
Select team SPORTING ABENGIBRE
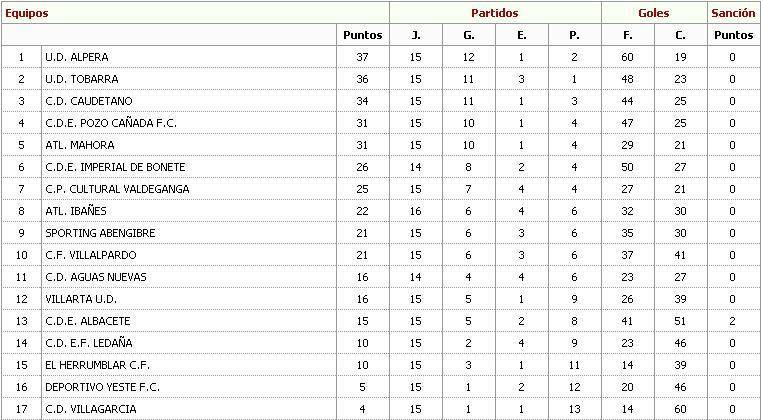[100, 233]
